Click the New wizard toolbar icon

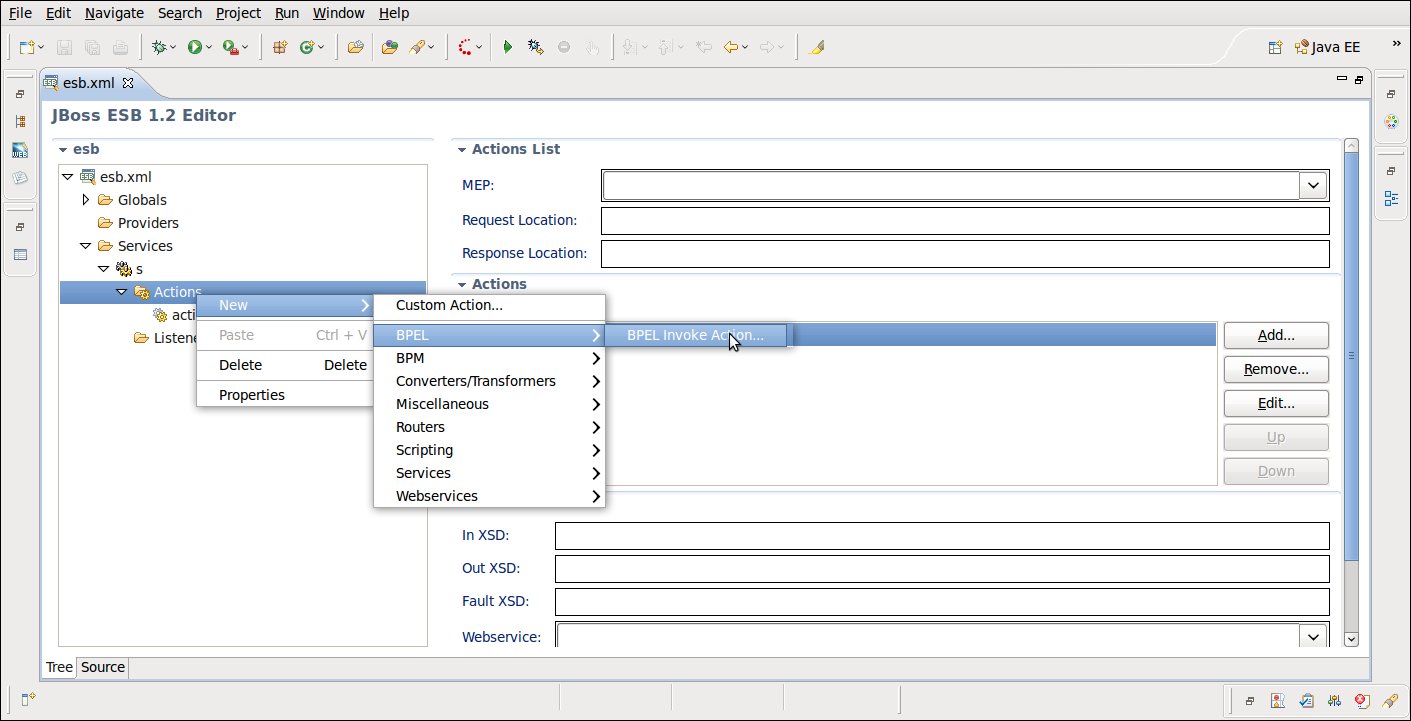tap(28, 47)
